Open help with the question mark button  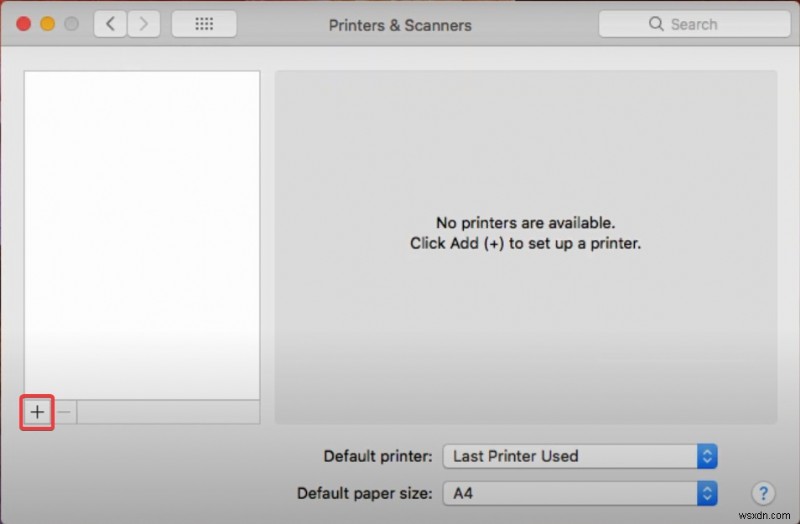762,493
